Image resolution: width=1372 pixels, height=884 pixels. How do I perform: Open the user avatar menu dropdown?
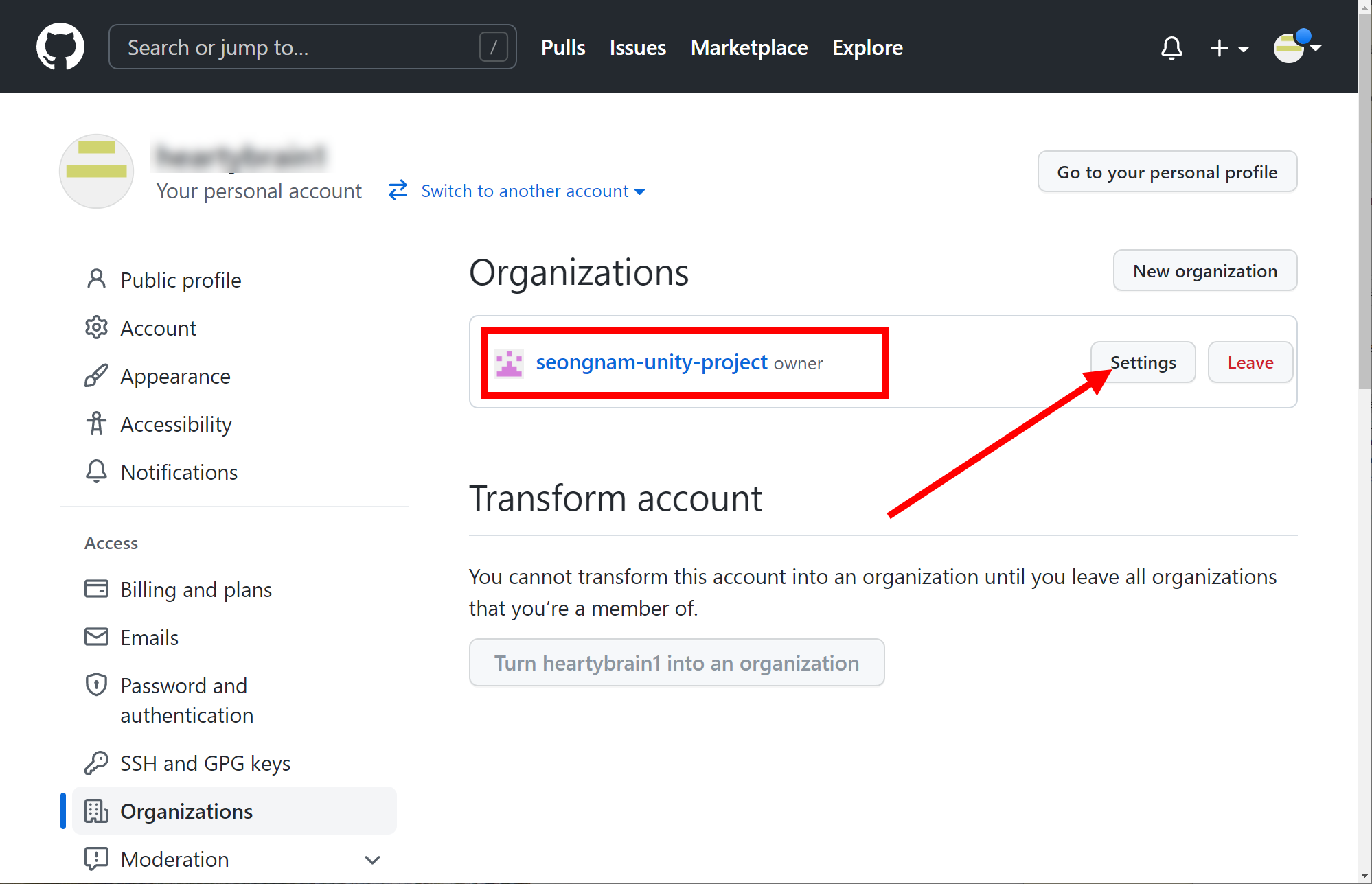click(x=1296, y=48)
